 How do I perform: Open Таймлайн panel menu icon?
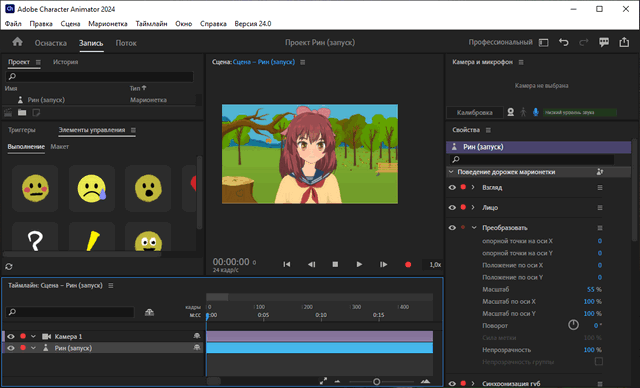click(x=111, y=286)
